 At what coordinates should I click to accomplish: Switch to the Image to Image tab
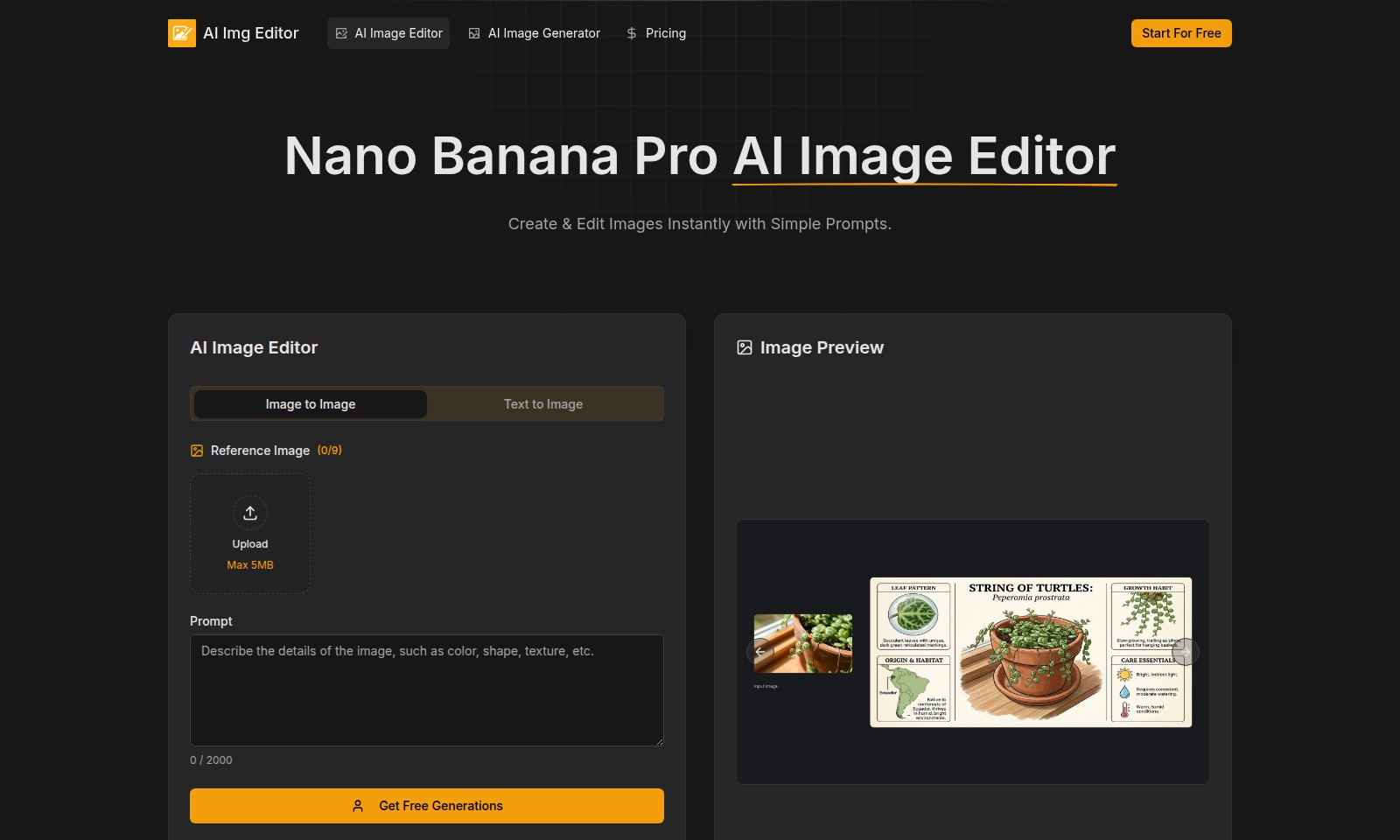click(x=311, y=404)
